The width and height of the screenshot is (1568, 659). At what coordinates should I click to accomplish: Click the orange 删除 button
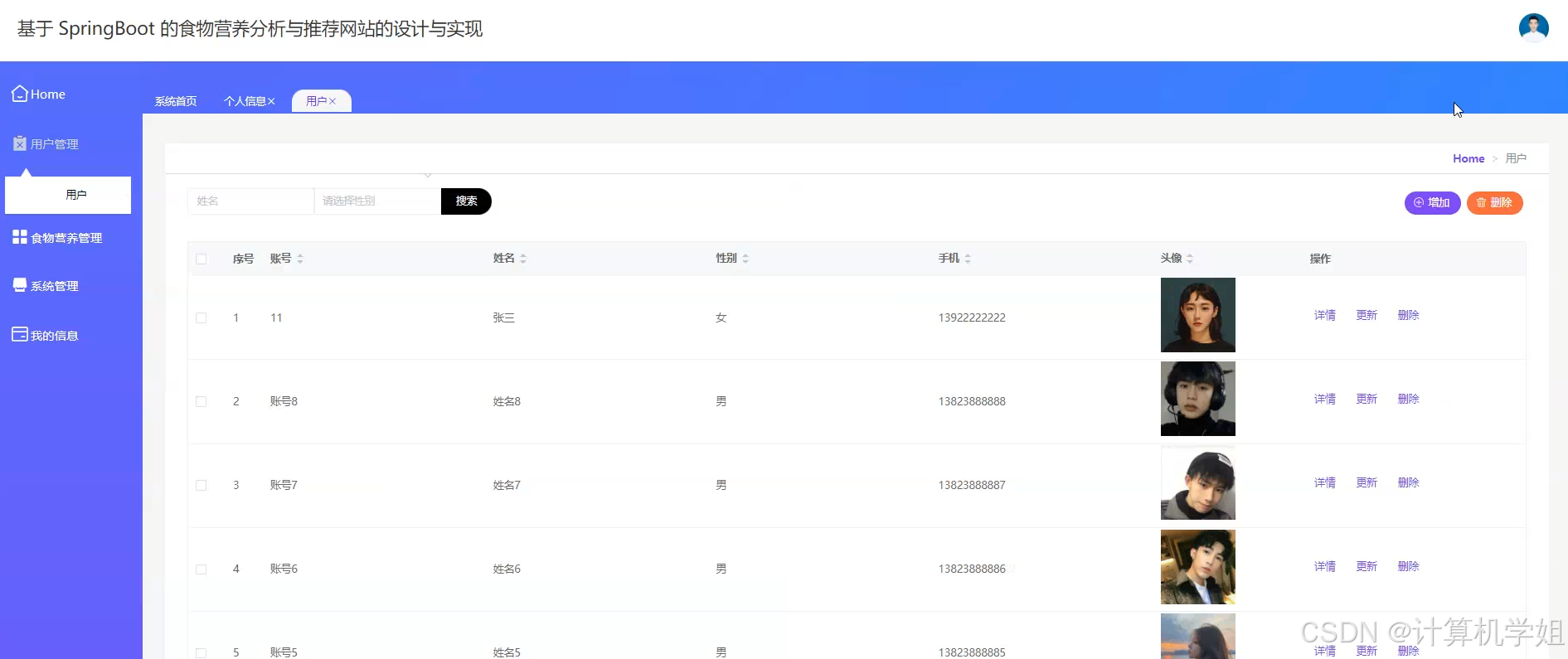1494,202
